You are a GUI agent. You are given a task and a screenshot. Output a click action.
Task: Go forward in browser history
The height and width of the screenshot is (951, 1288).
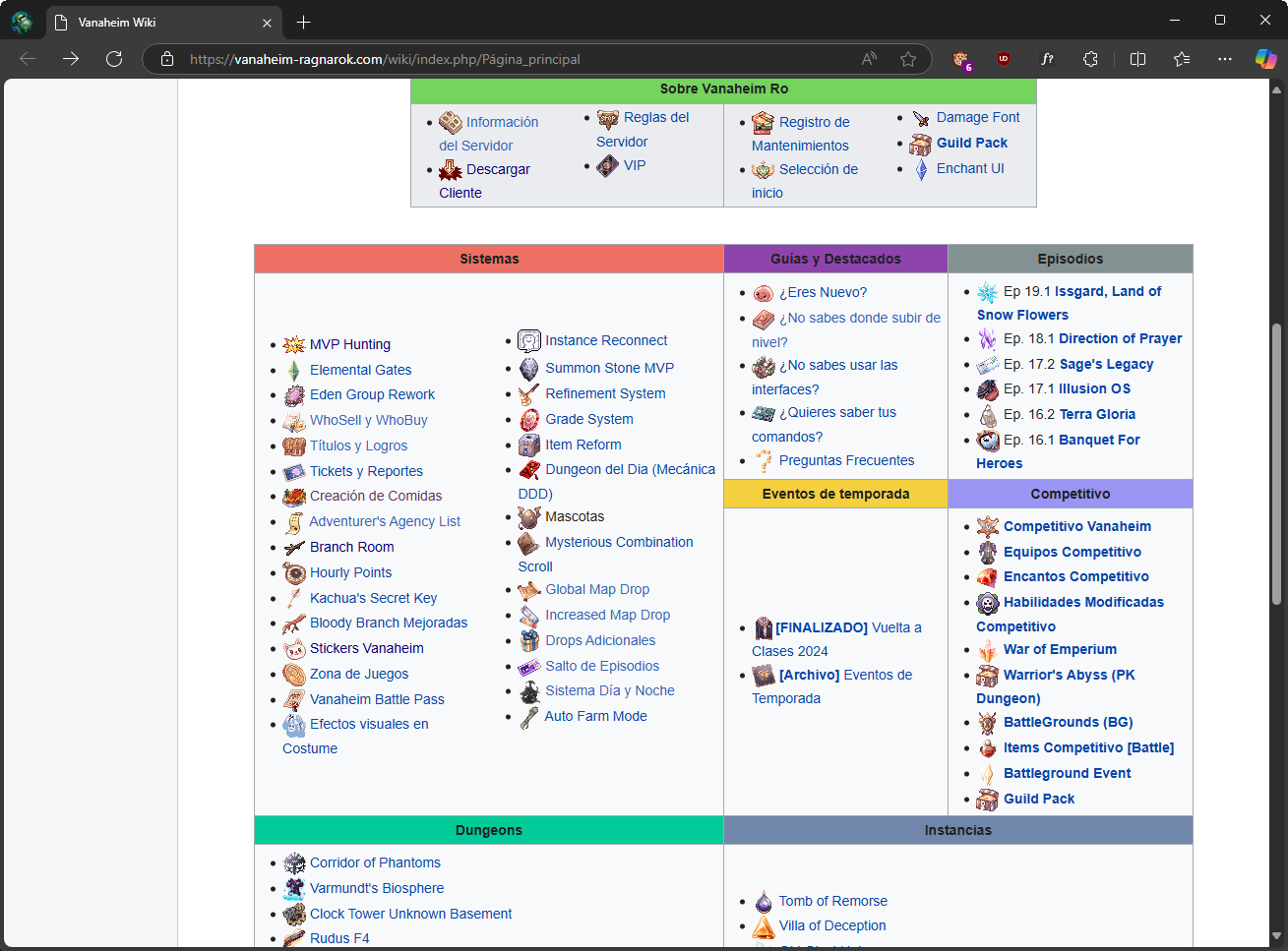[71, 59]
